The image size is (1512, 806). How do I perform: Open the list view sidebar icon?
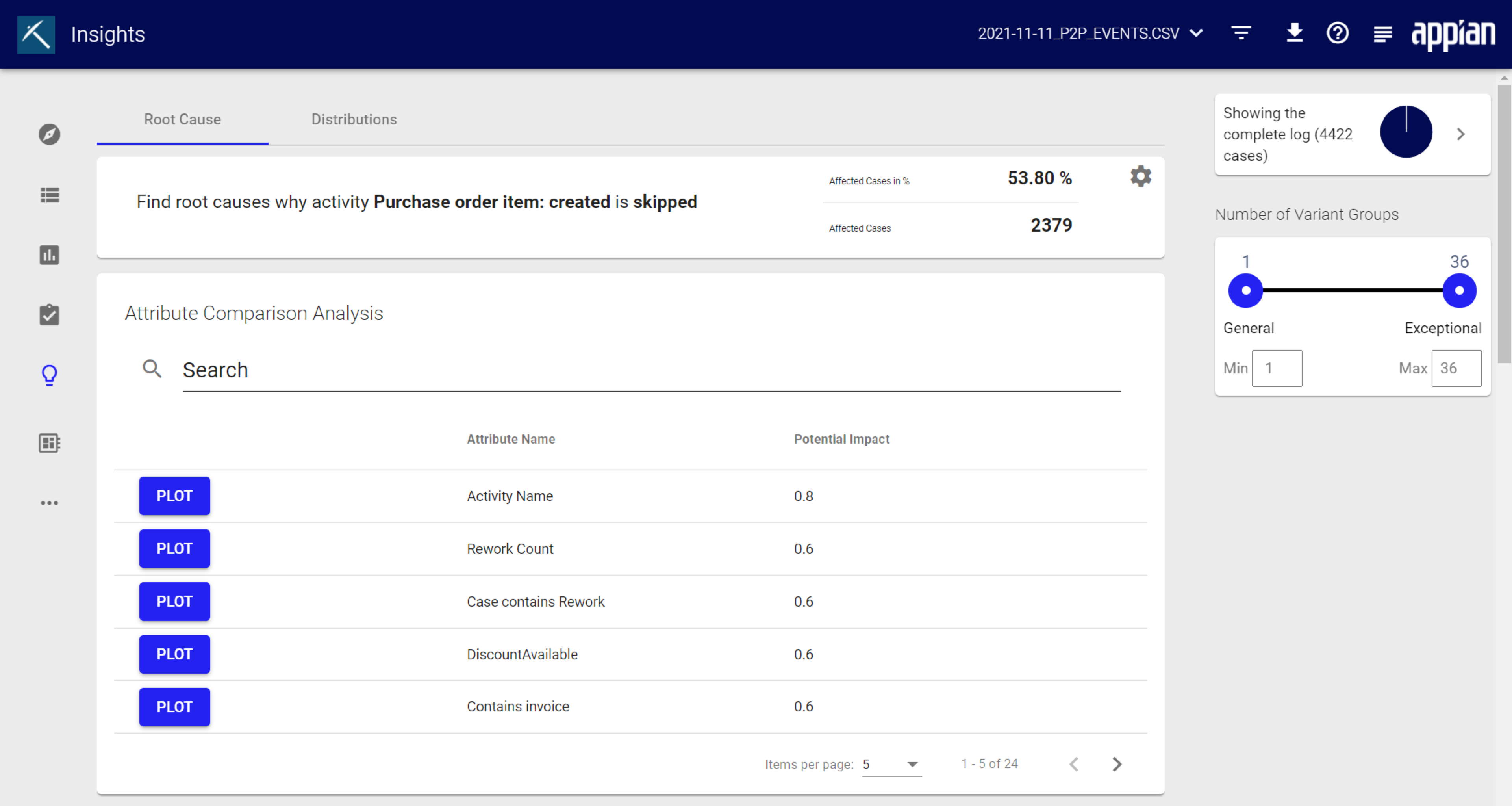(49, 195)
